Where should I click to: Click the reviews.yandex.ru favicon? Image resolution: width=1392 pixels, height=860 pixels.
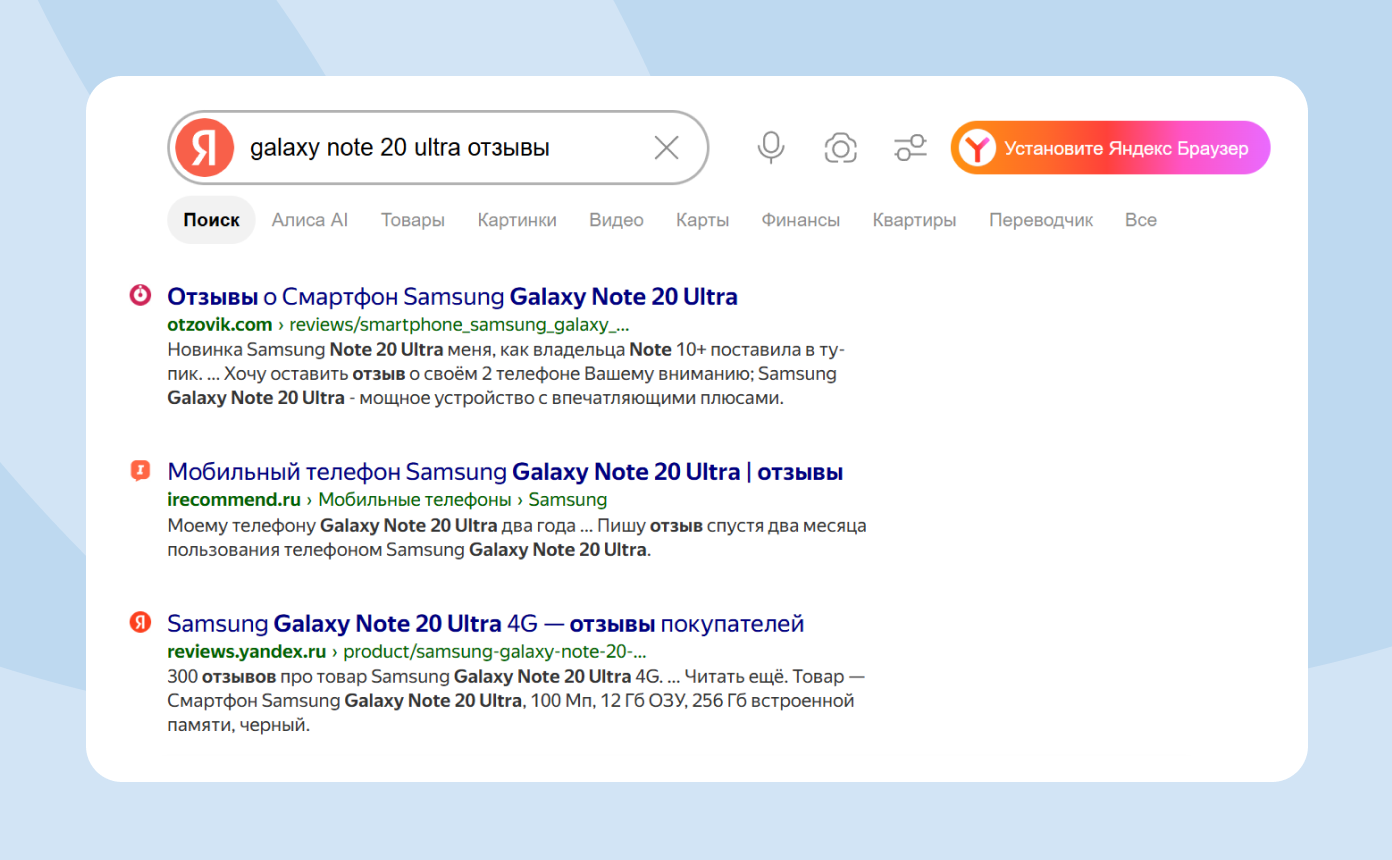tap(141, 623)
